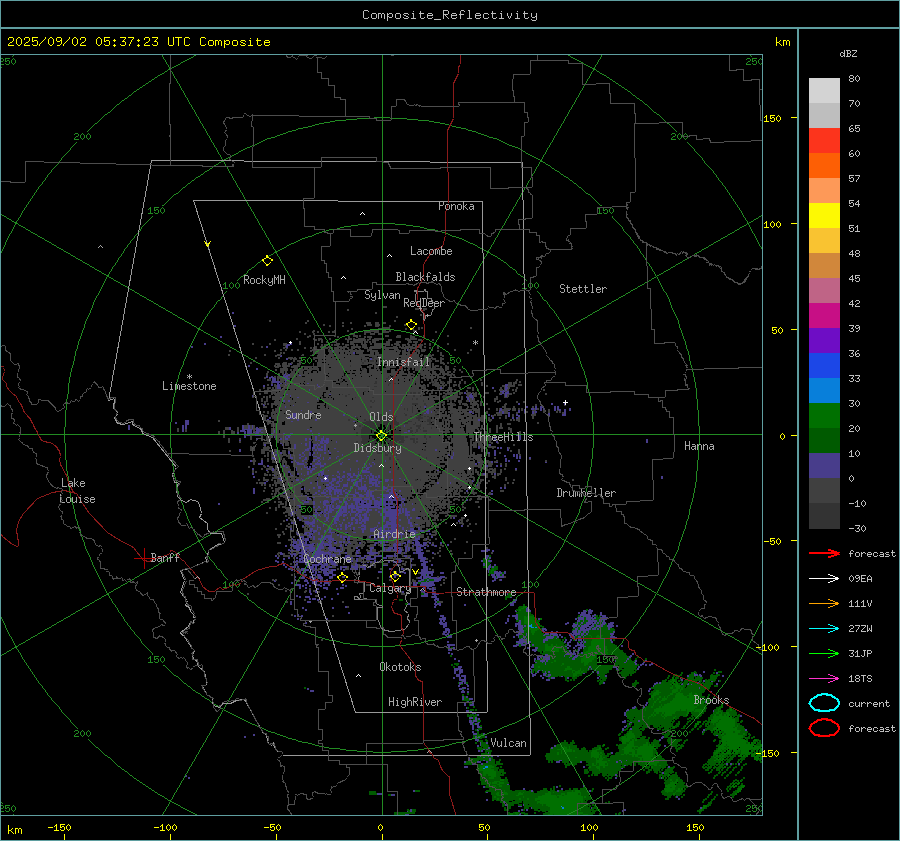Image resolution: width=900 pixels, height=841 pixels.
Task: Click the cyan current ellipse icon
Action: click(824, 703)
